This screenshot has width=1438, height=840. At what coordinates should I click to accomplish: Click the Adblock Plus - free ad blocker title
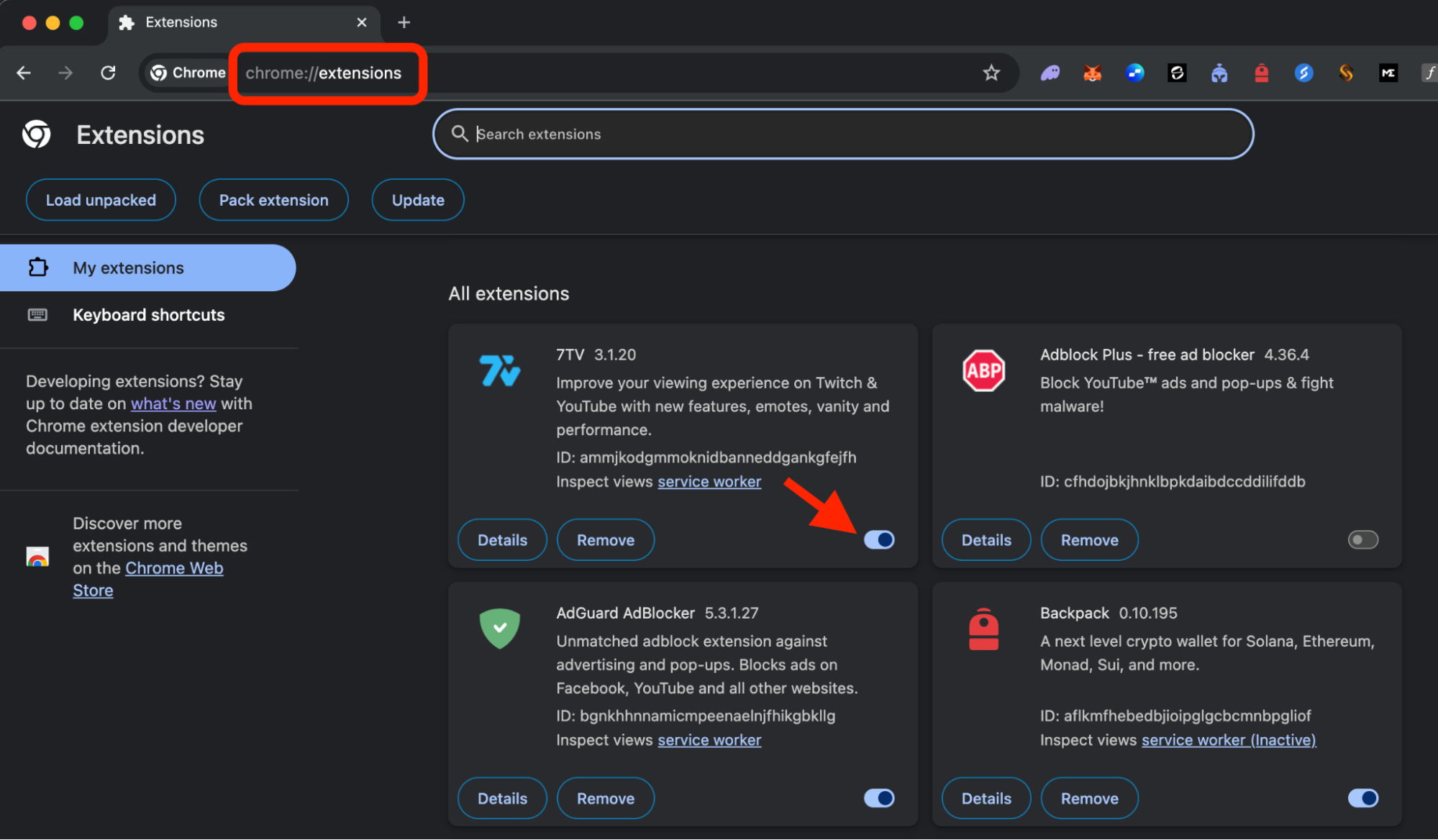(1147, 355)
